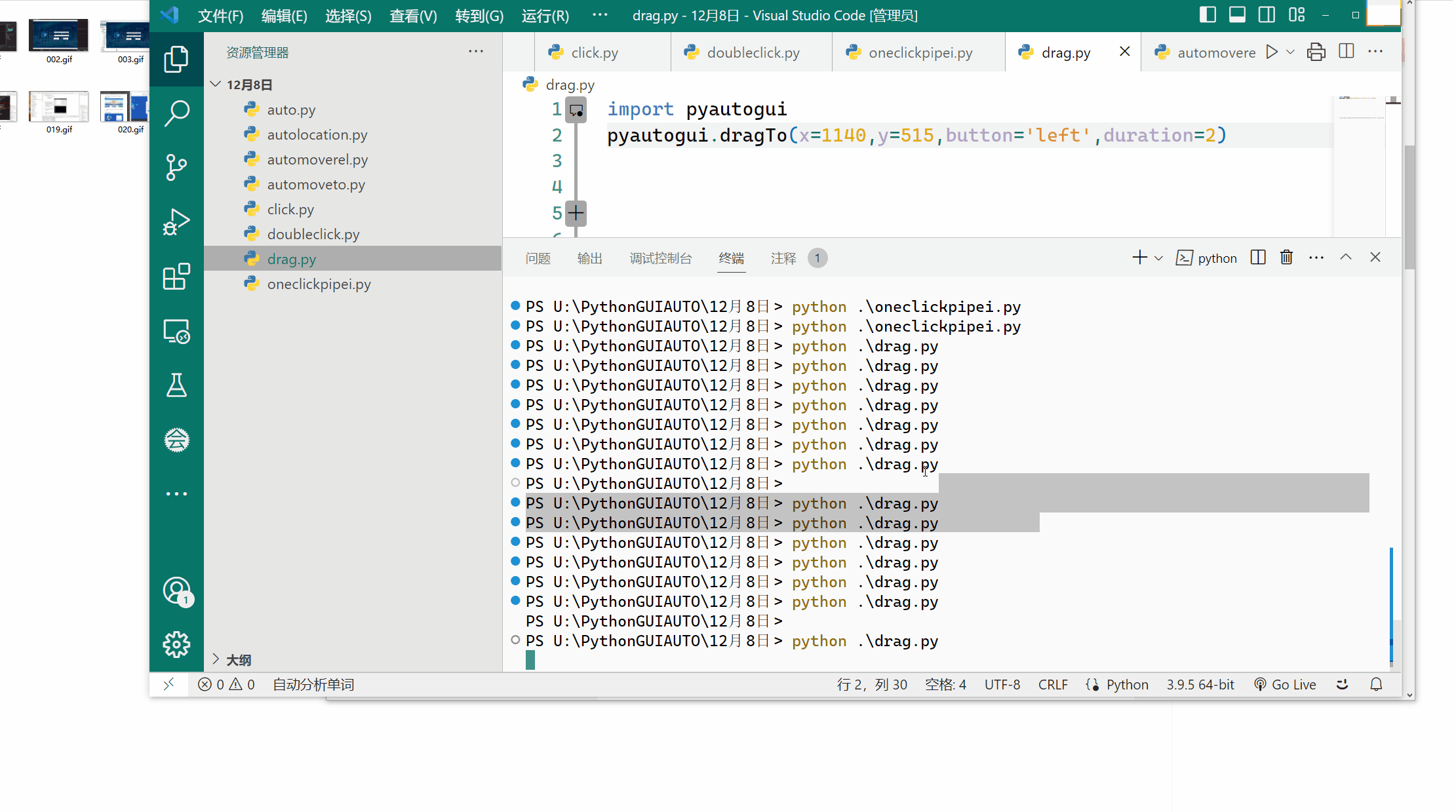Click the remote window indicator in status bar

[x=168, y=684]
